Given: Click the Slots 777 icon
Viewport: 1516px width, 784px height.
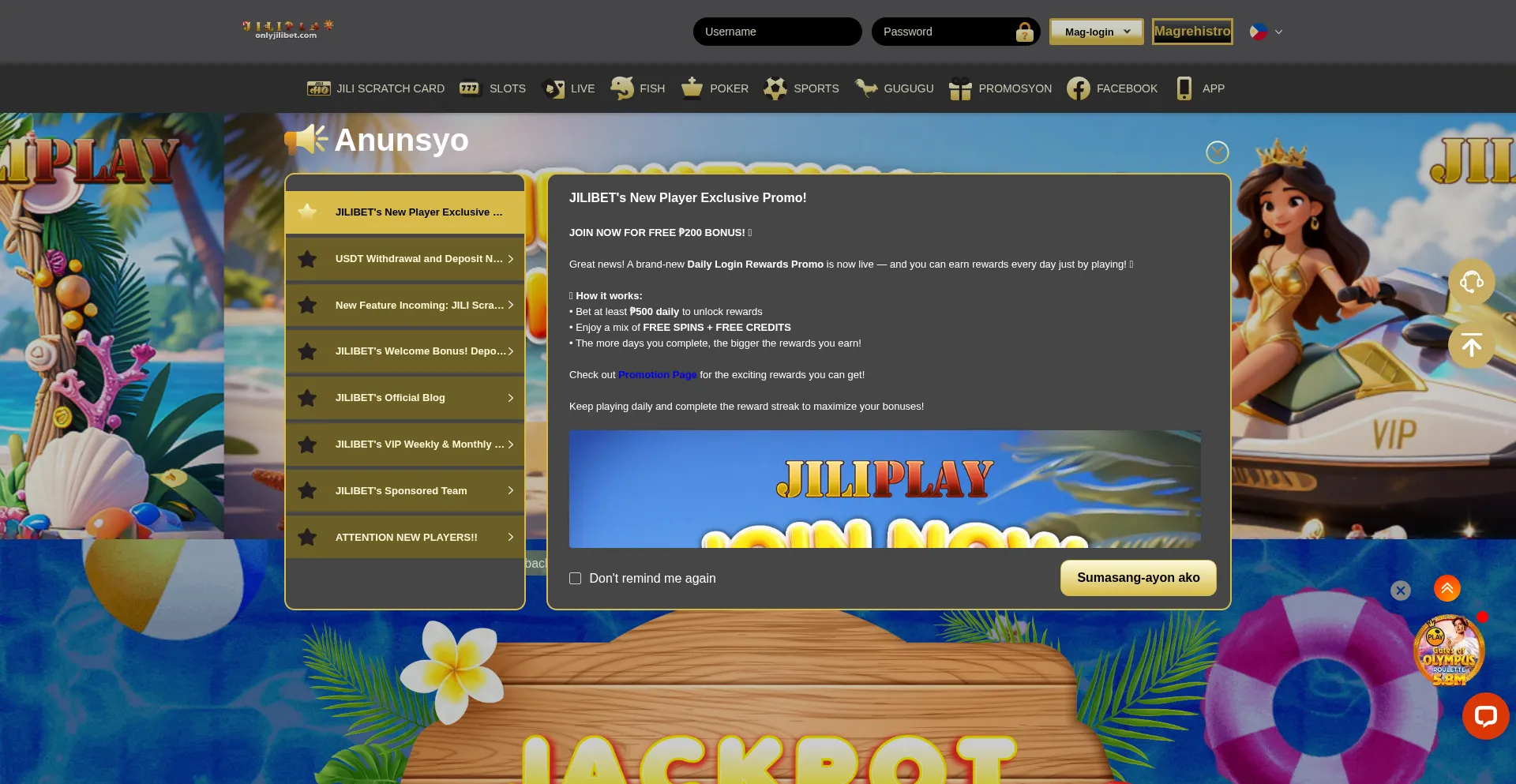Looking at the screenshot, I should click(470, 88).
